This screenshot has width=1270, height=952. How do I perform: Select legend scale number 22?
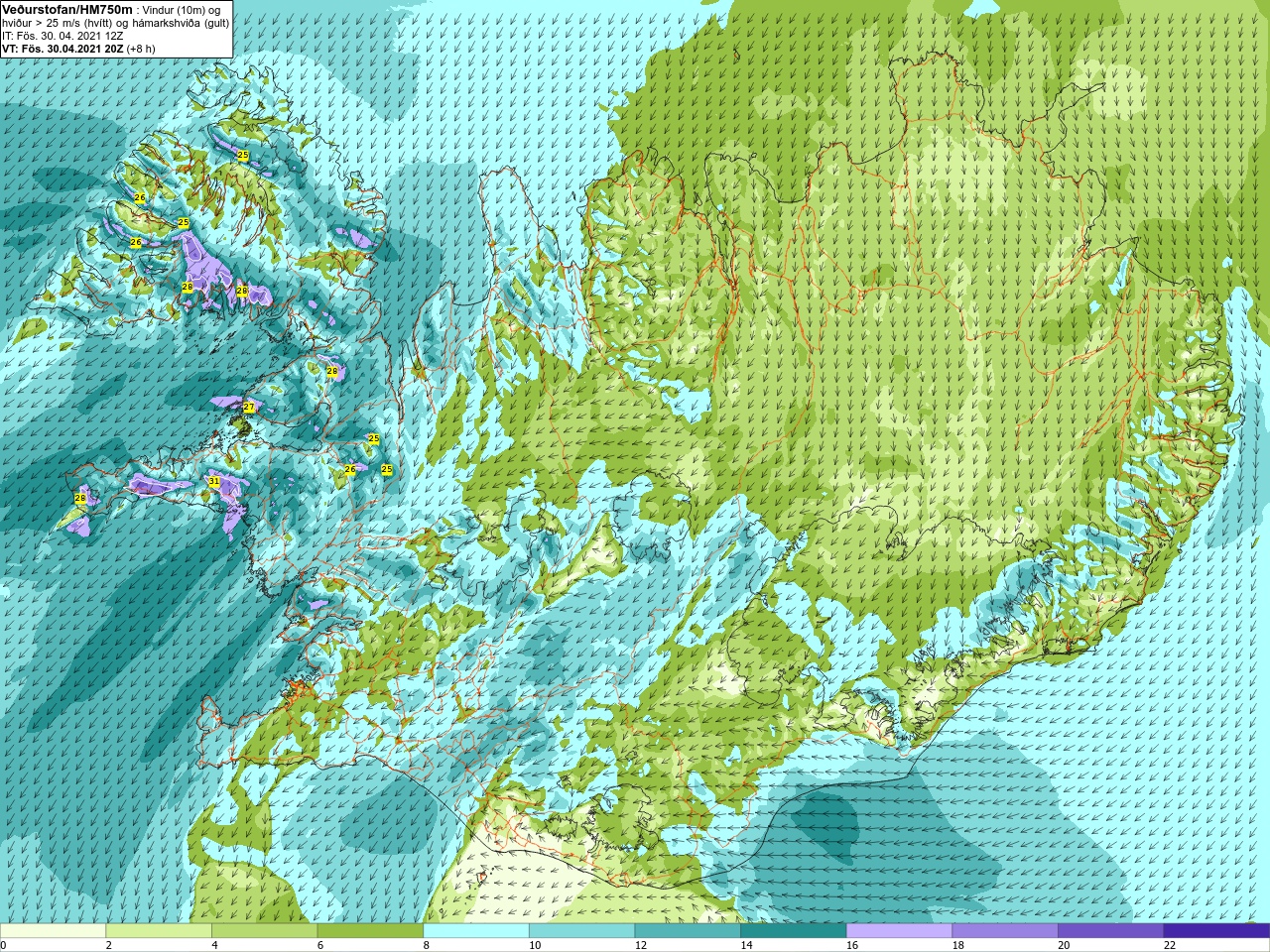[1169, 945]
